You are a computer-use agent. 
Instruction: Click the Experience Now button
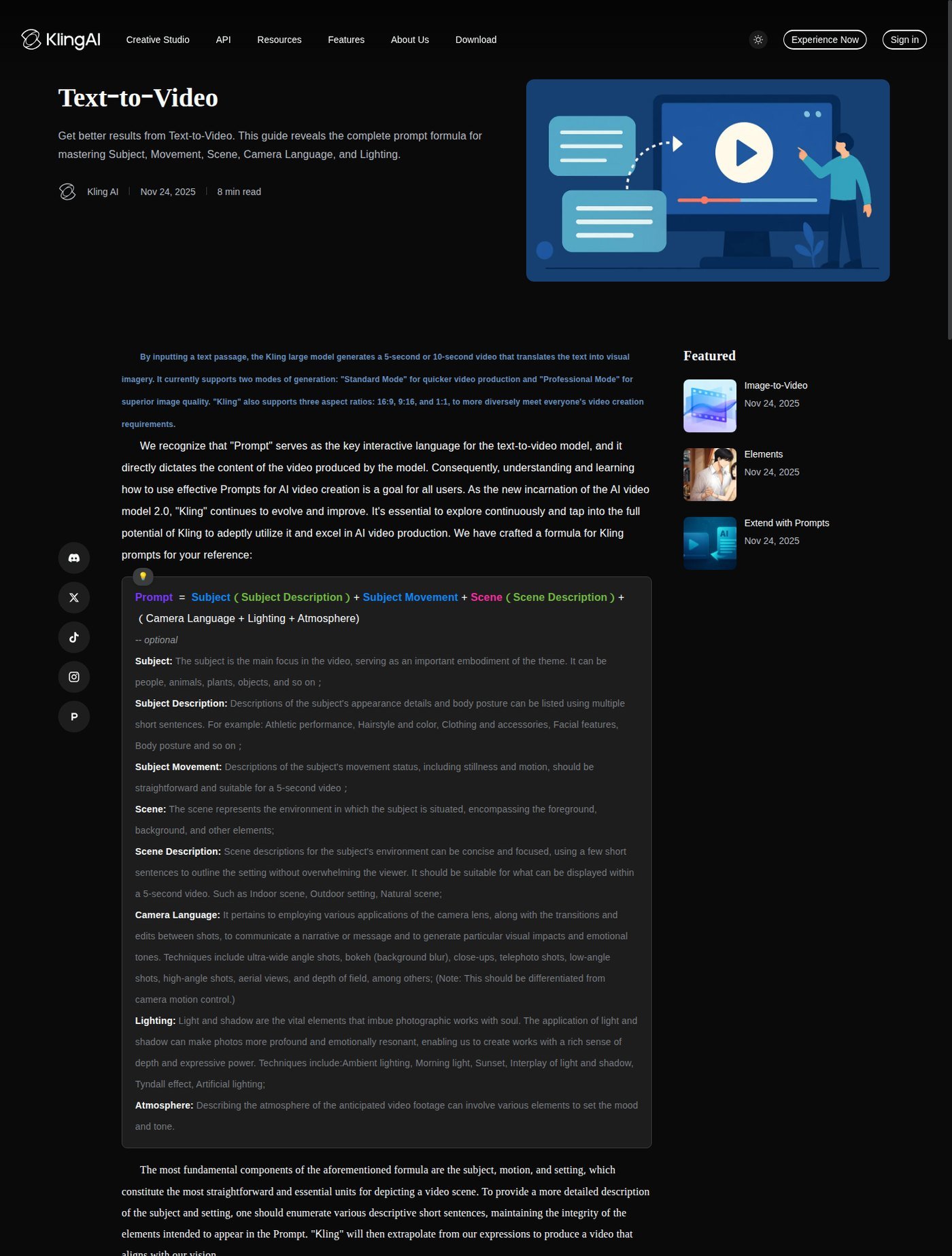click(825, 39)
